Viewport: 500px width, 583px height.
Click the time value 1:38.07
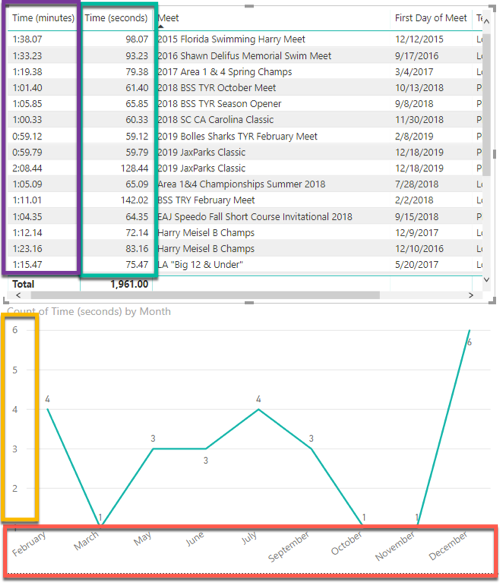coord(27,39)
